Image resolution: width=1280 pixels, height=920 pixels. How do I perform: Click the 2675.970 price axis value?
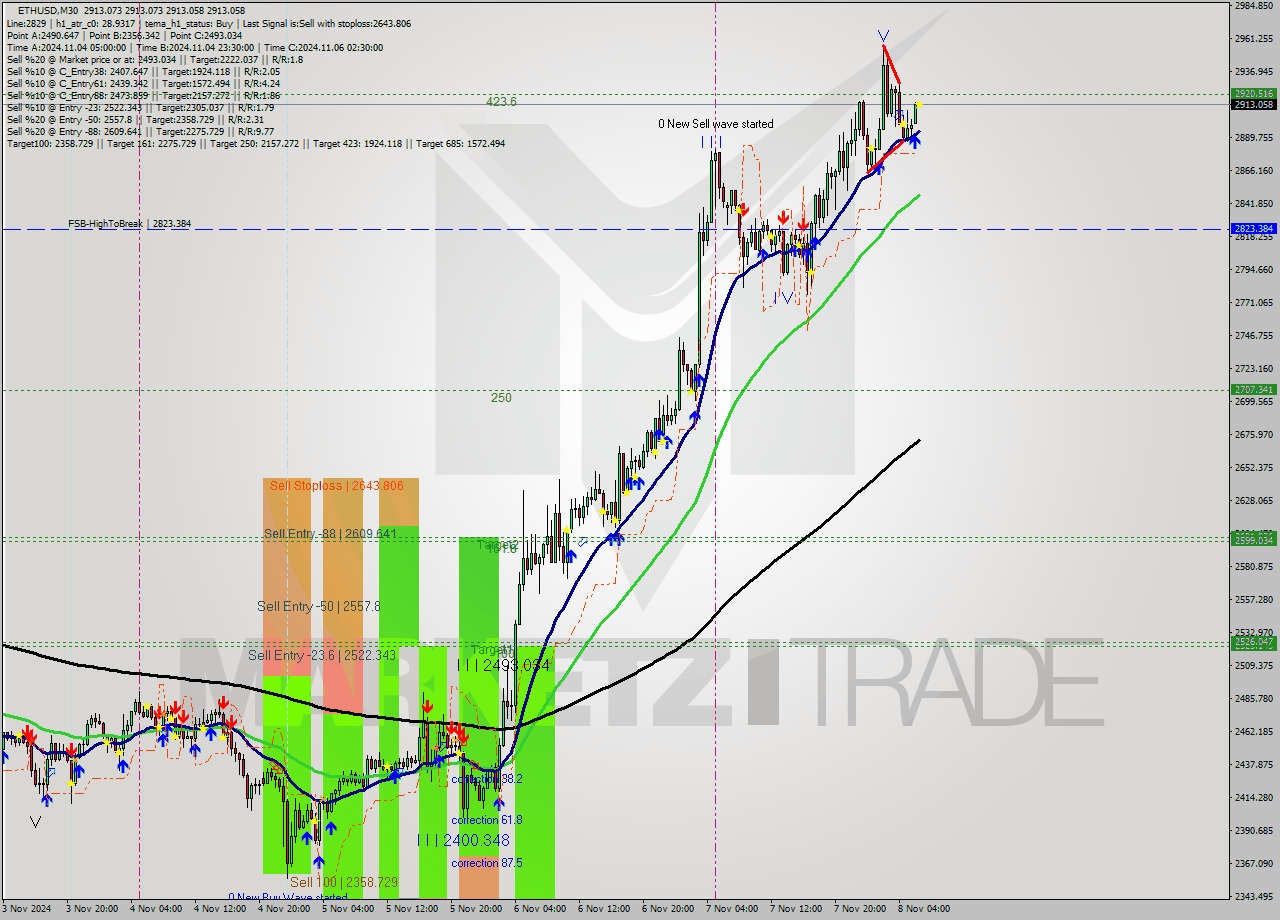pos(1253,434)
